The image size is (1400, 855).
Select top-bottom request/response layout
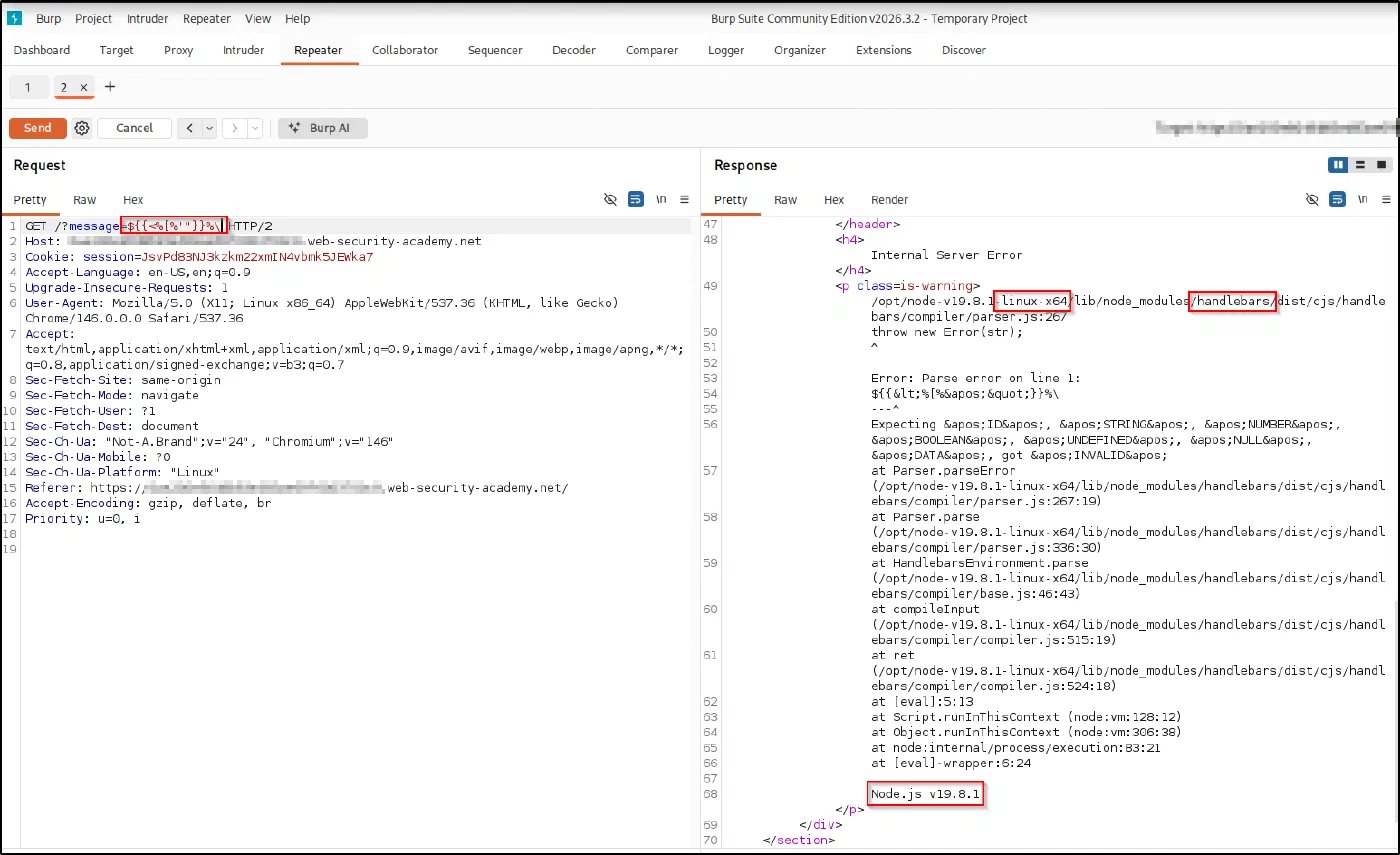click(x=1360, y=165)
